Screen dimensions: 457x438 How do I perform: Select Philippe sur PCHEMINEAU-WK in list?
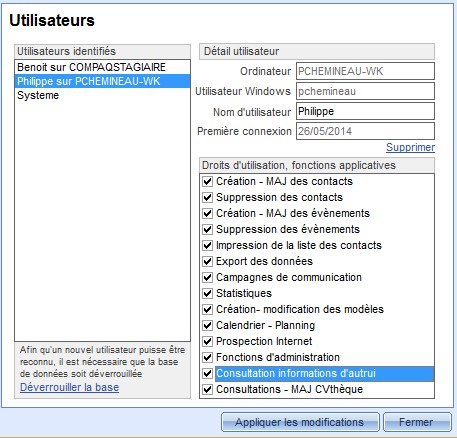pos(102,81)
